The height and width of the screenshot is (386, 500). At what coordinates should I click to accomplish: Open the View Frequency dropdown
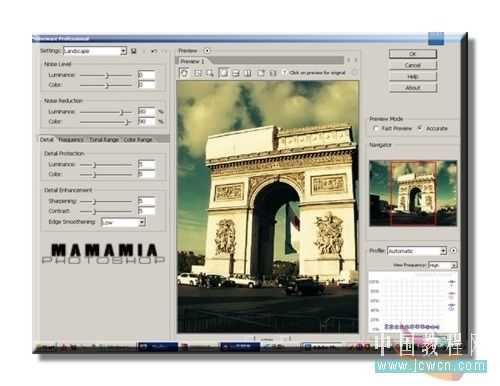(442, 265)
